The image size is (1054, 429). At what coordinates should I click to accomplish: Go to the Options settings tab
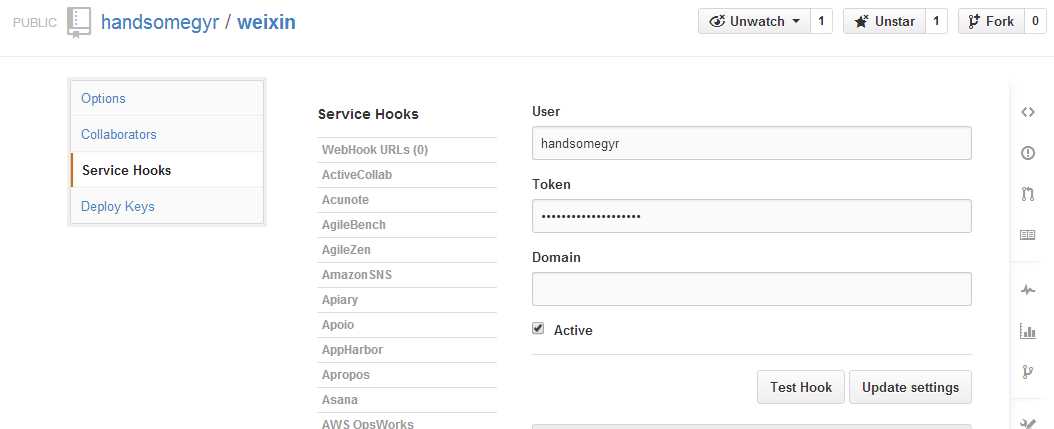pyautogui.click(x=103, y=98)
